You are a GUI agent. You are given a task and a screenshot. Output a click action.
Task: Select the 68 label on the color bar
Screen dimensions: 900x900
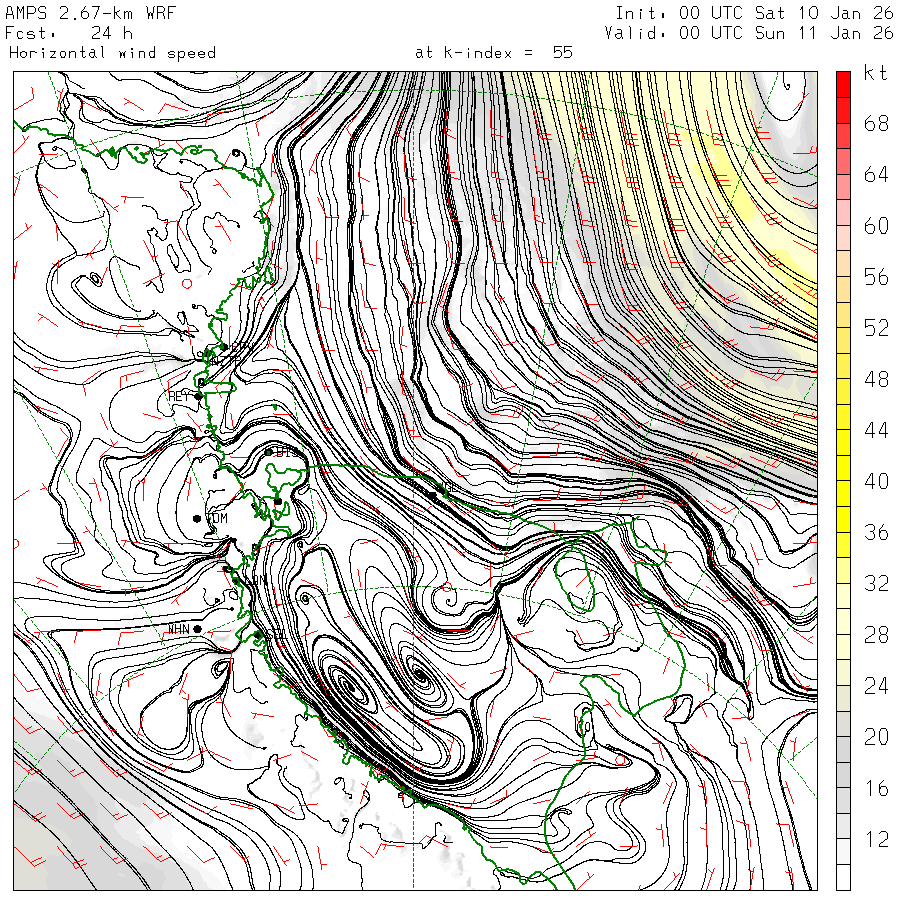pos(876,123)
